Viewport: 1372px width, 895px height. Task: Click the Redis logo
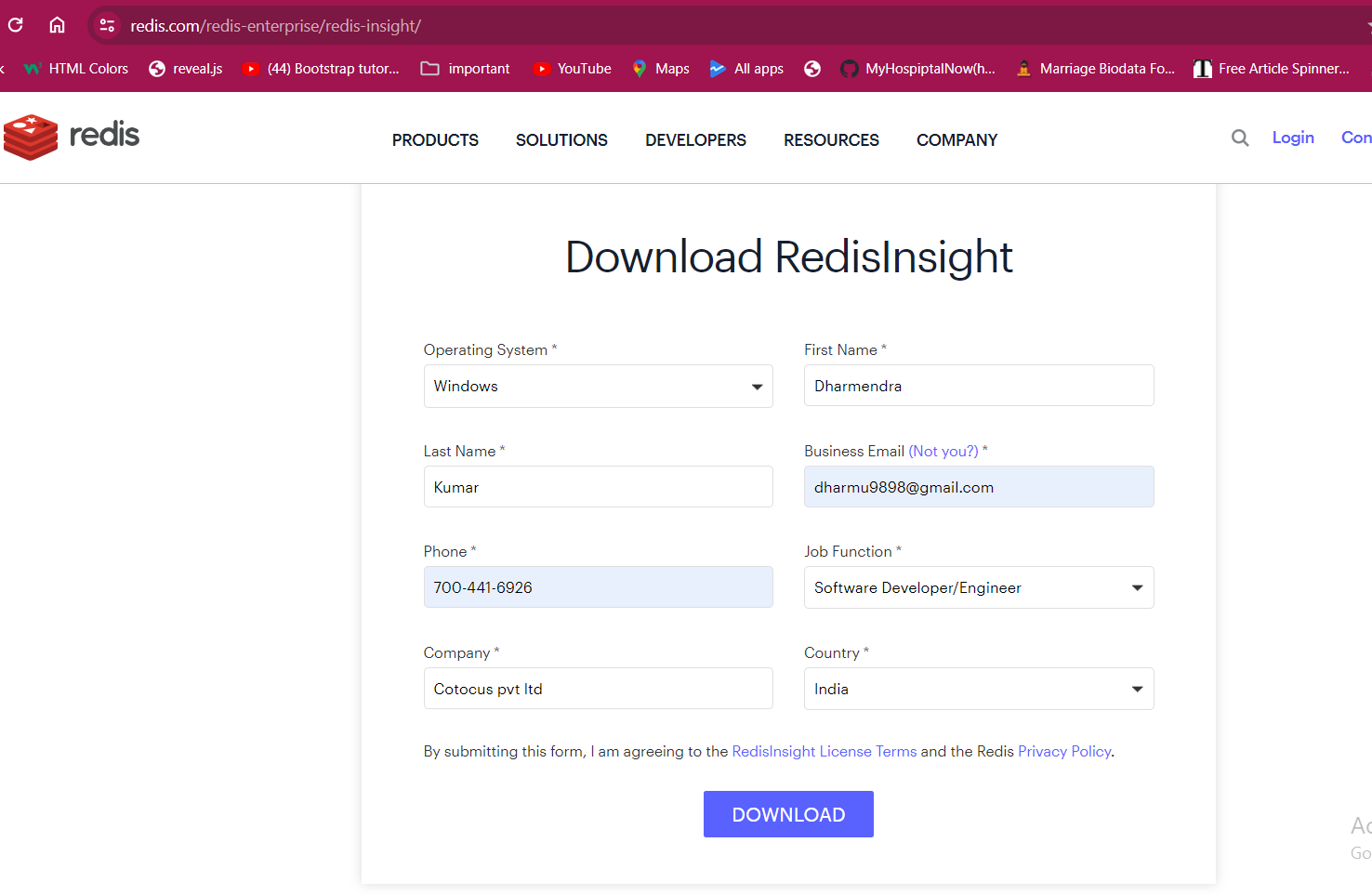click(x=72, y=137)
